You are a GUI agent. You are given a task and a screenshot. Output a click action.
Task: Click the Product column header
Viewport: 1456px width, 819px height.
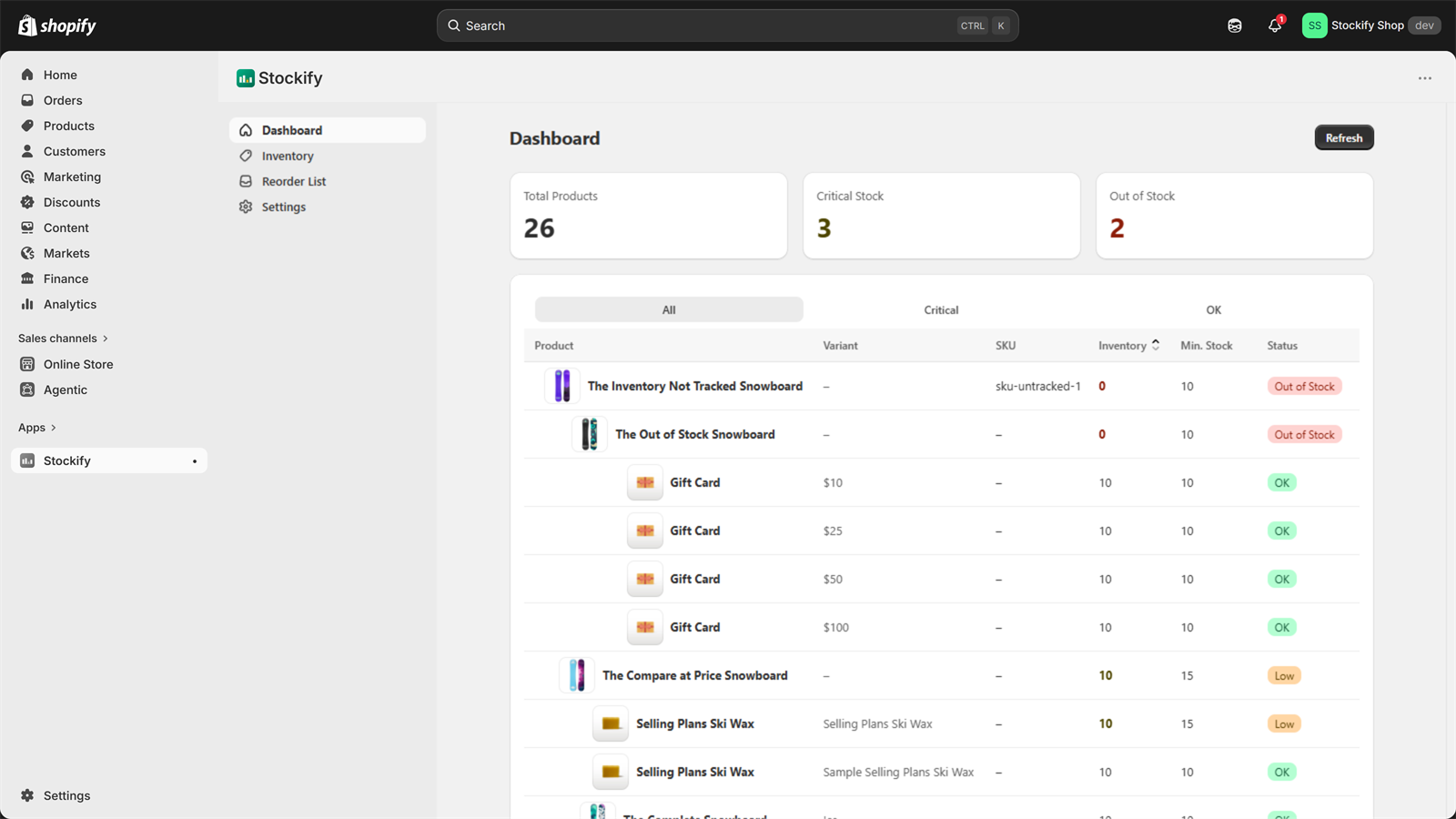(x=554, y=345)
